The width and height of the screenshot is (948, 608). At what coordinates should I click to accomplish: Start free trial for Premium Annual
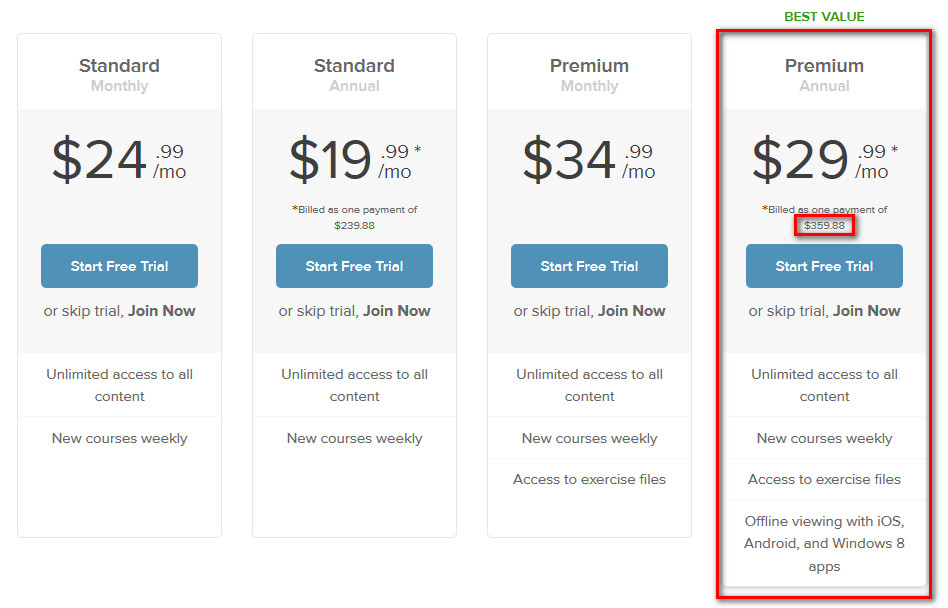click(x=824, y=266)
